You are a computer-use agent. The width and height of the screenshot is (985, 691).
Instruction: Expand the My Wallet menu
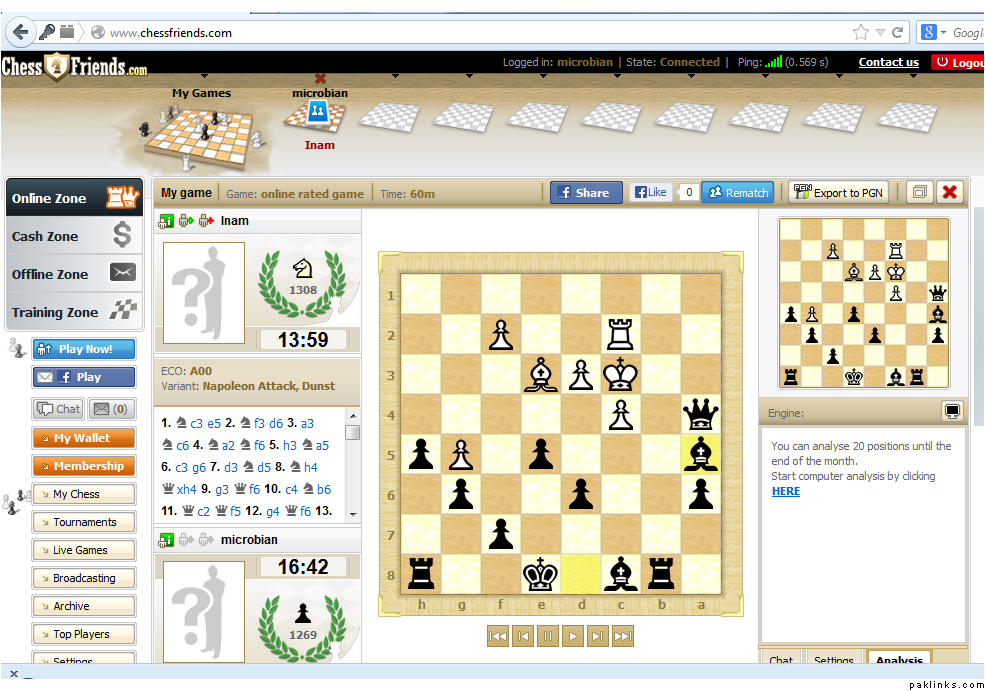coord(84,438)
